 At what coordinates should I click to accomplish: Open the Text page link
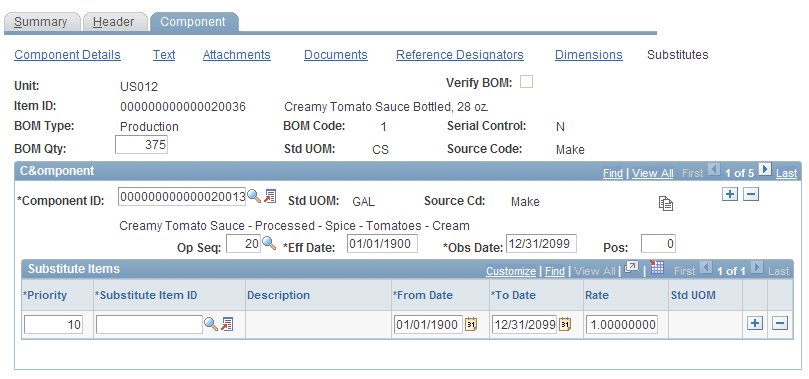(164, 55)
